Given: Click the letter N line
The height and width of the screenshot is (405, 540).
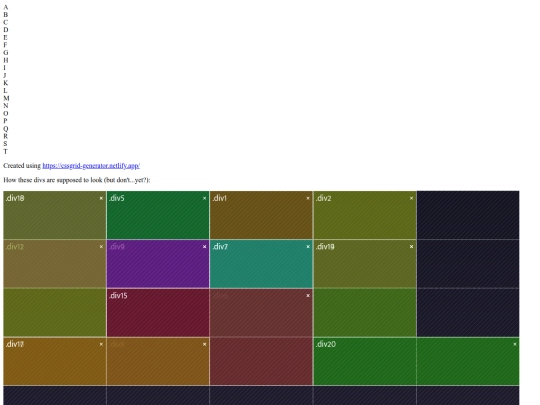Looking at the screenshot, I should pos(6,105).
